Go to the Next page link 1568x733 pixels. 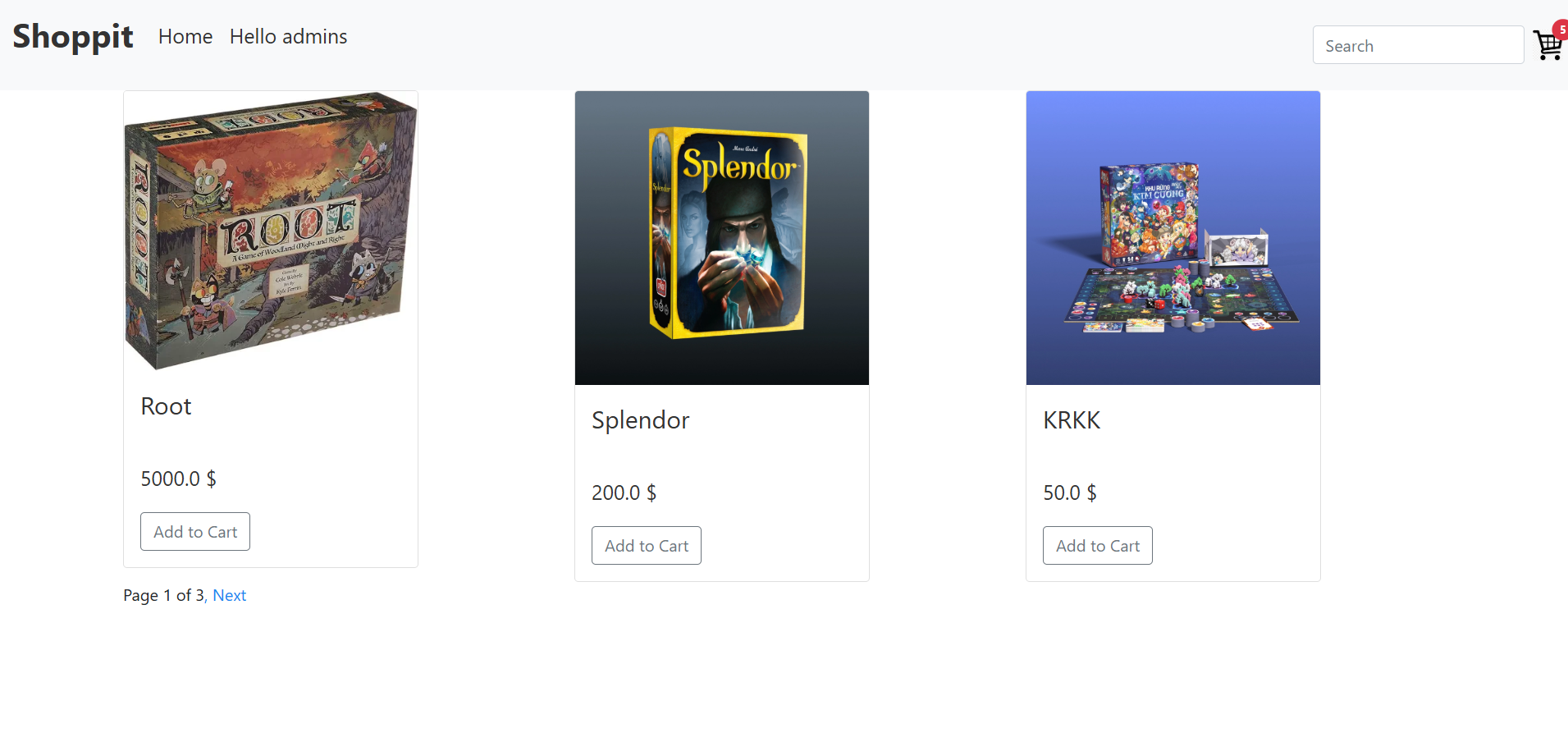click(x=230, y=595)
